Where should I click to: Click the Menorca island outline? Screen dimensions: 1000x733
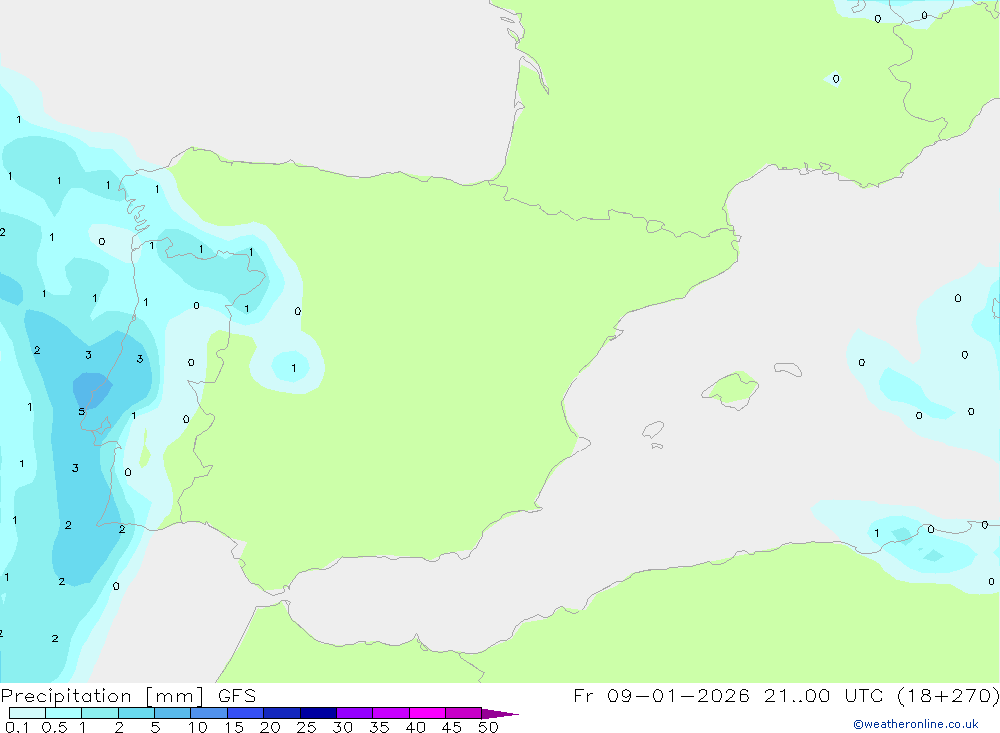[788, 370]
